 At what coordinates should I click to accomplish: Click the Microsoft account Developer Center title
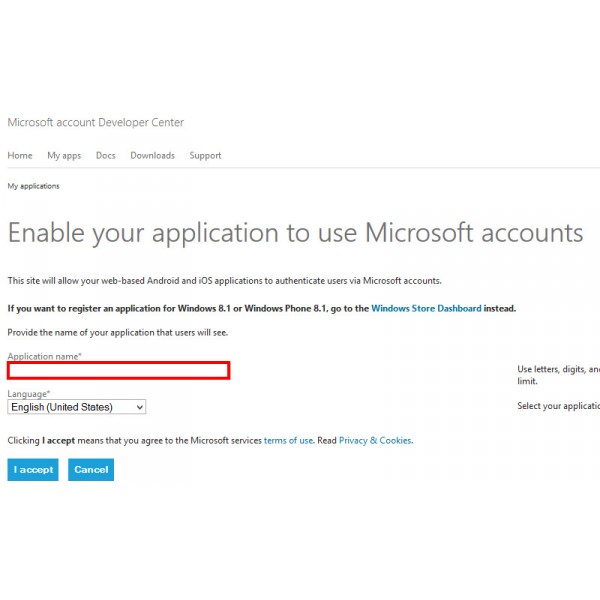coord(96,122)
